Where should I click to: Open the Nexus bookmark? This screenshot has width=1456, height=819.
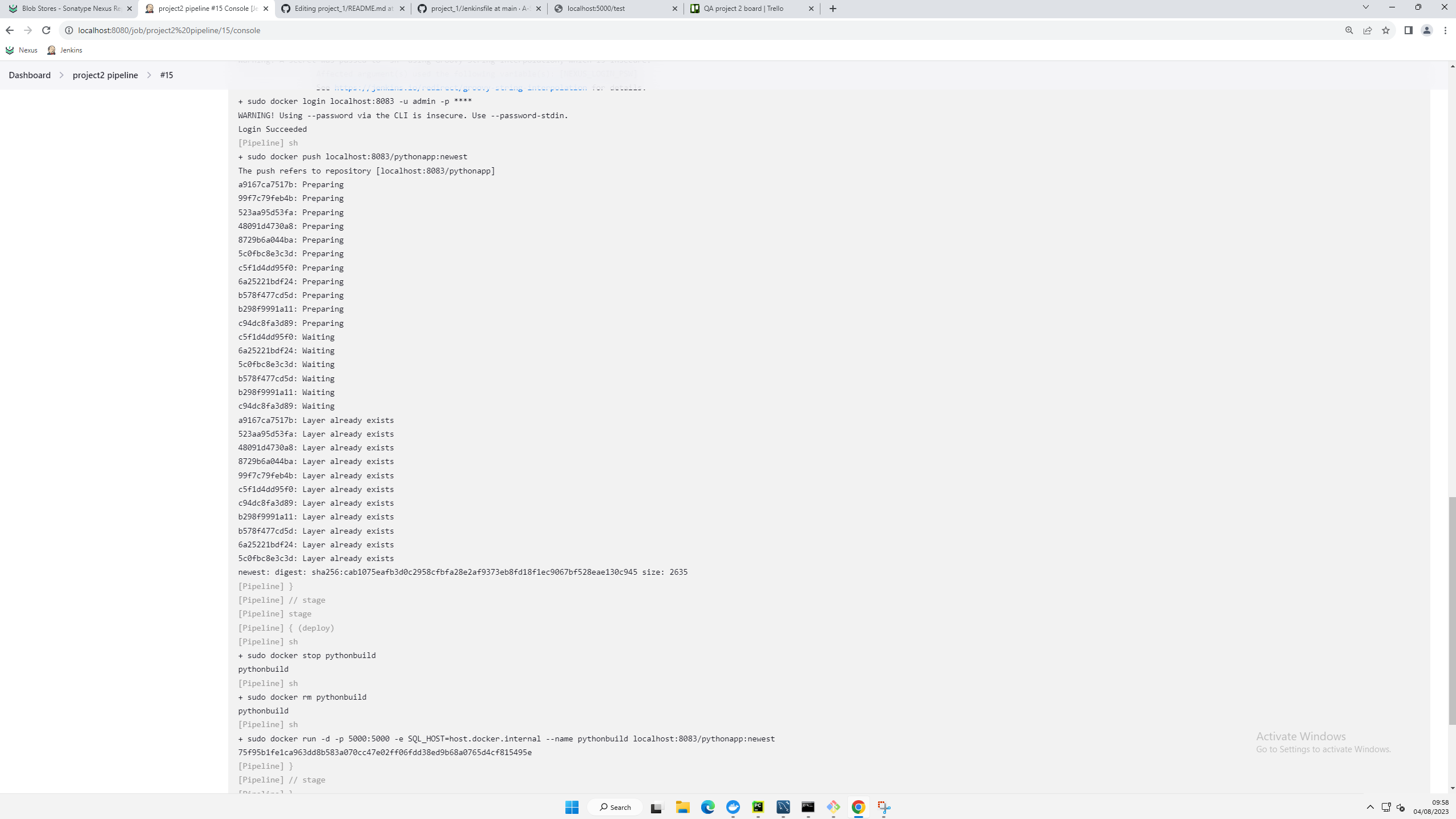23,50
